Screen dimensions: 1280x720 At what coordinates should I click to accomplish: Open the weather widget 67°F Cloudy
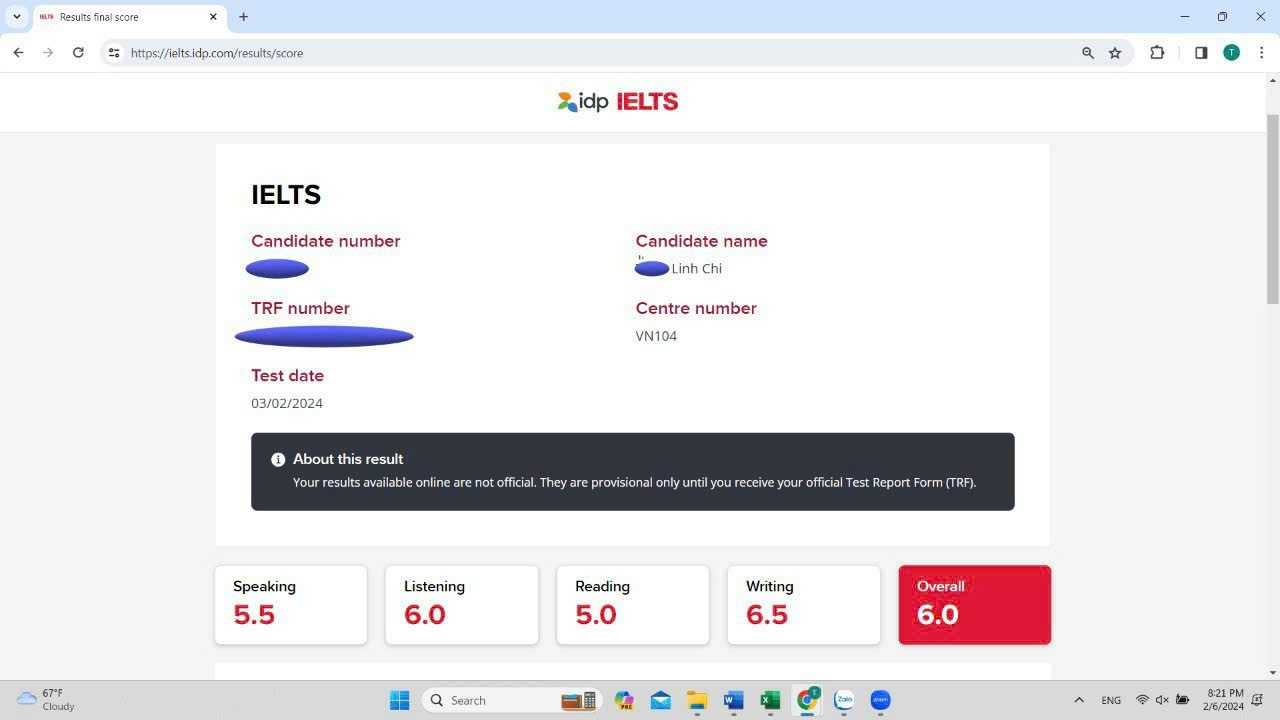(x=46, y=699)
